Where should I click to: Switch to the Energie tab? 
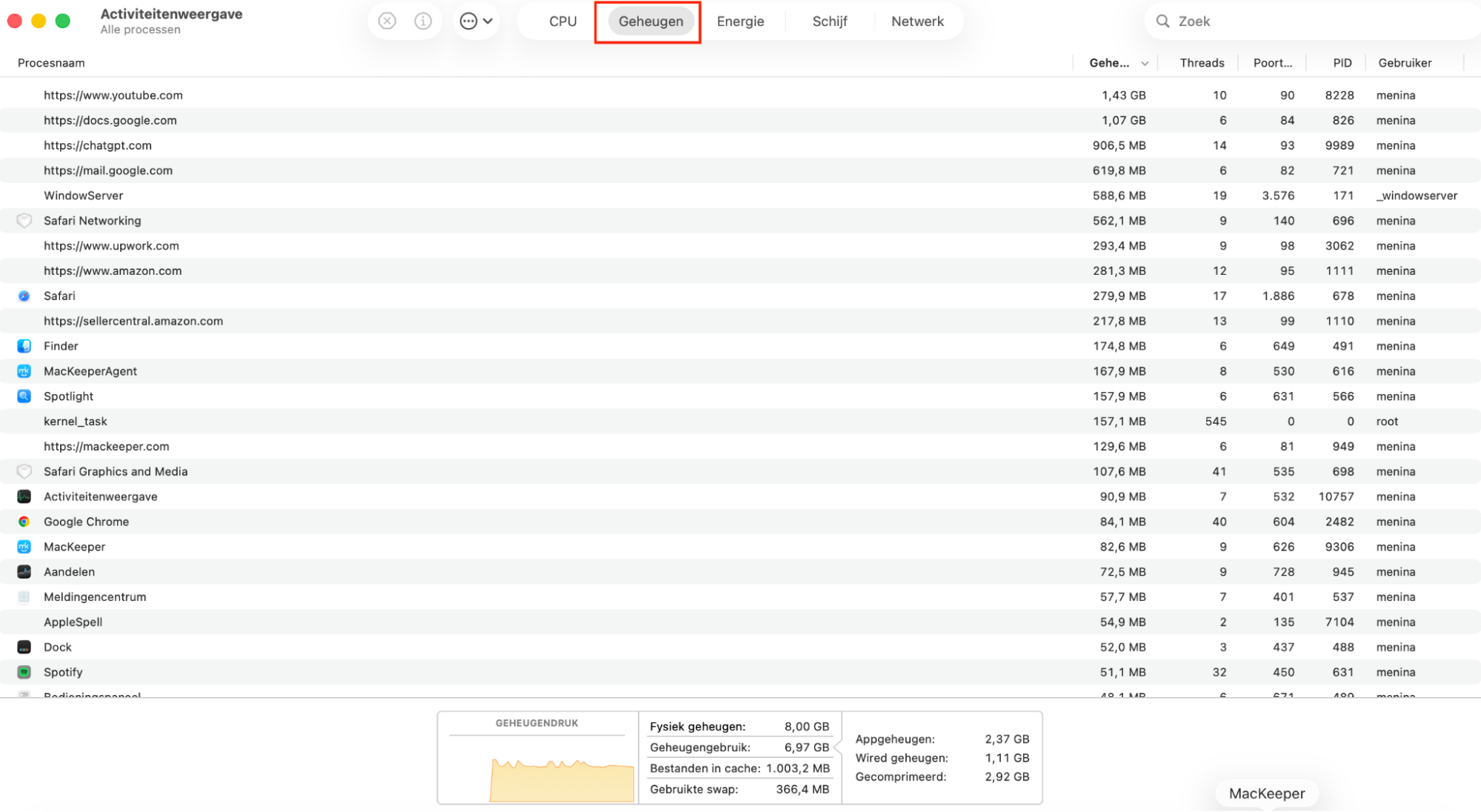pos(739,21)
